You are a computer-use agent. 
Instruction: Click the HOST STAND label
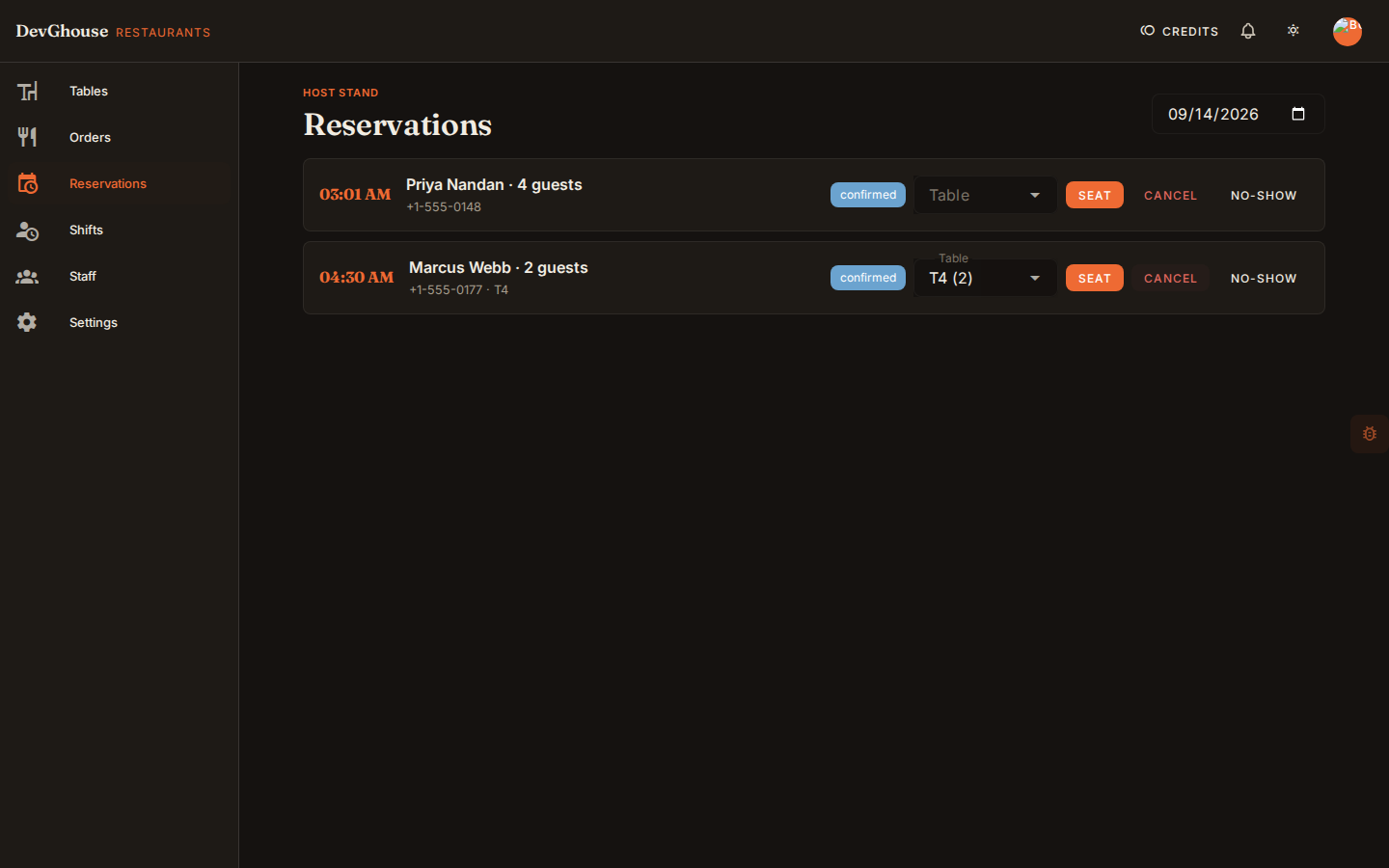340,93
